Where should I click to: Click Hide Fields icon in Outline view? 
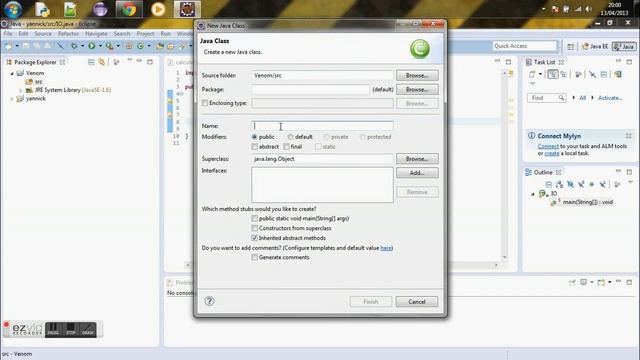570,184
